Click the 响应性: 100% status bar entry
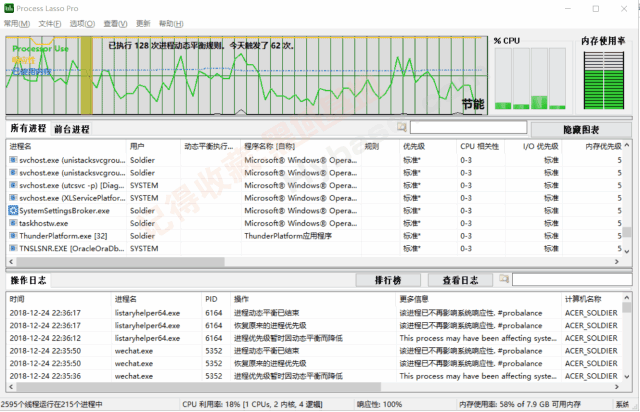Screen dimensions: 640x412 point(379,404)
